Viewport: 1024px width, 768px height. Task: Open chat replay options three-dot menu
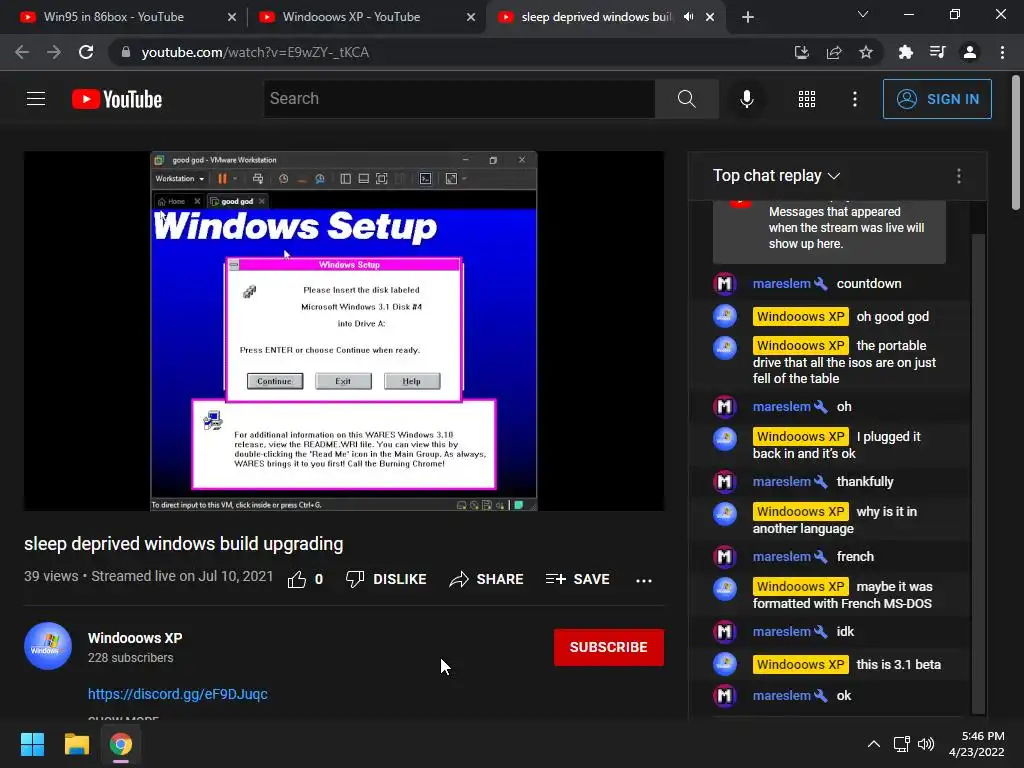(x=958, y=176)
